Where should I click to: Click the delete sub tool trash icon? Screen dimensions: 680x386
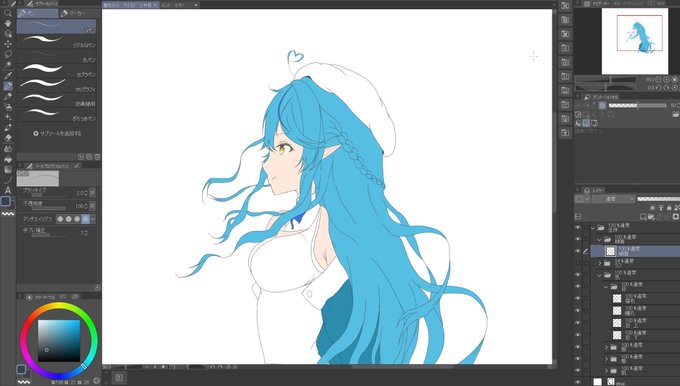click(97, 157)
